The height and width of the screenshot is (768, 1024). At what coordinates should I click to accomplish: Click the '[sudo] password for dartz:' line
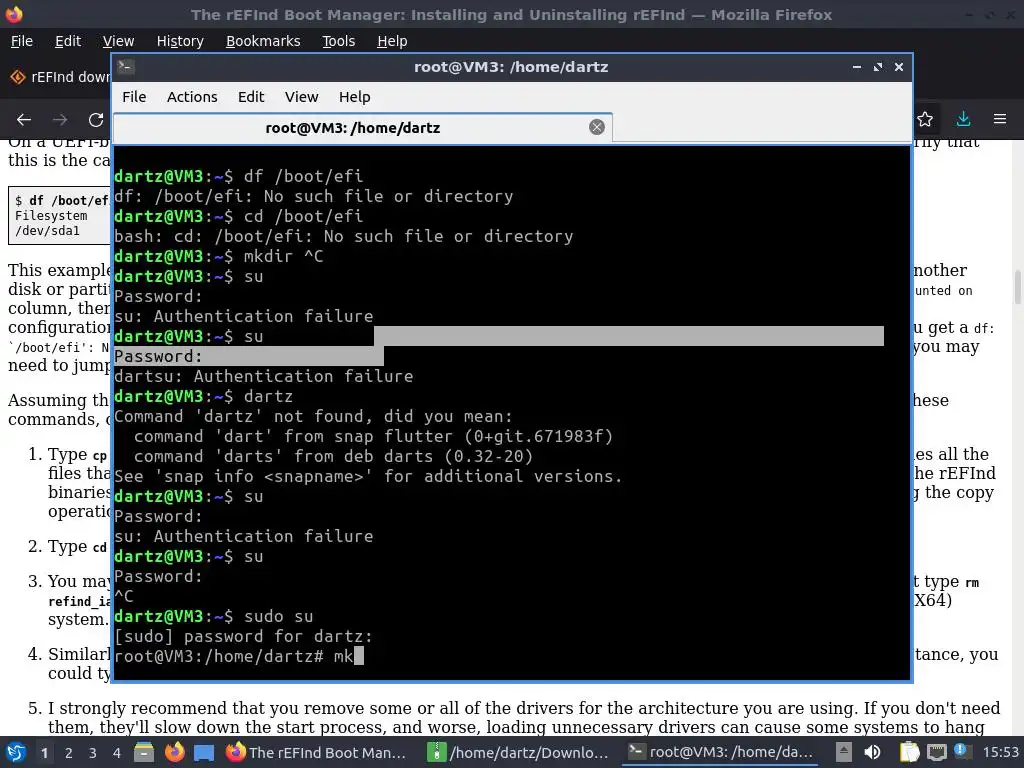[x=244, y=636]
